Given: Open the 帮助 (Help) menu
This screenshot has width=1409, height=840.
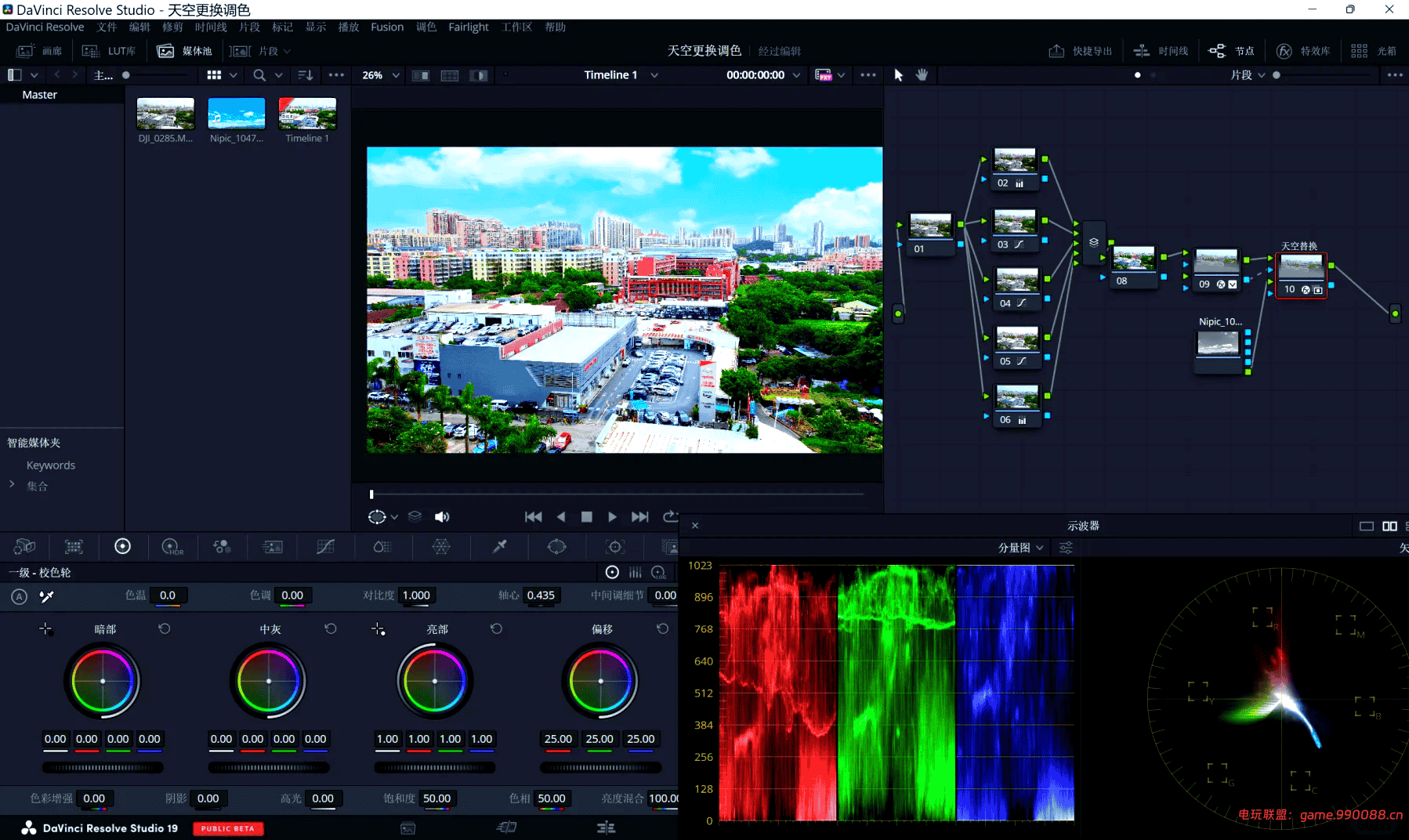Looking at the screenshot, I should pos(555,27).
